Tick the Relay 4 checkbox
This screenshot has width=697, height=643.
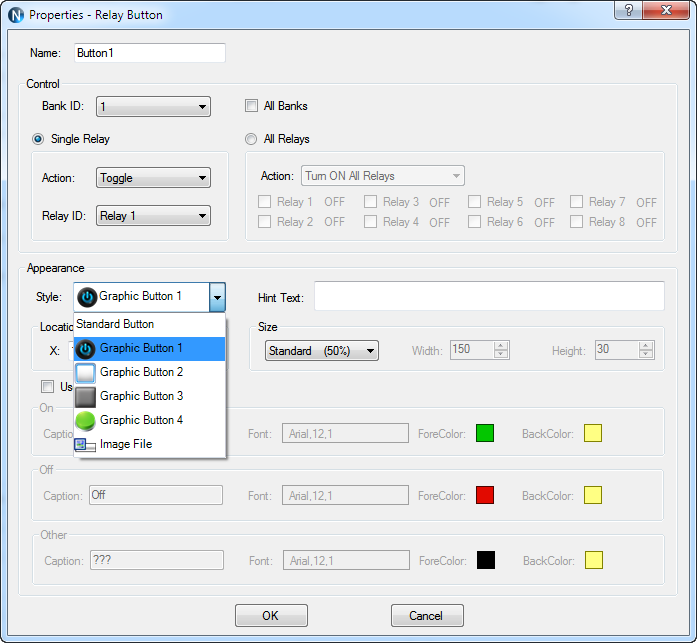pyautogui.click(x=370, y=221)
